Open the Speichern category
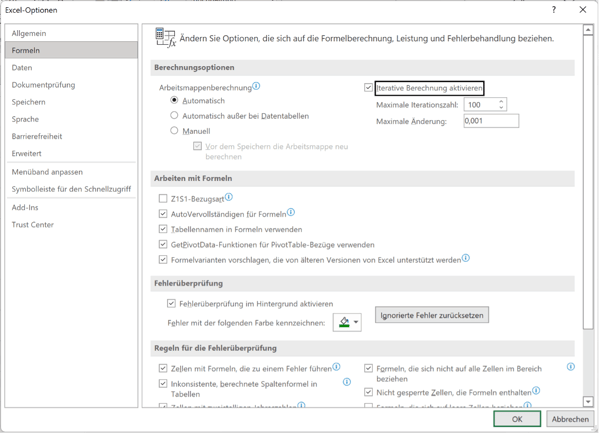The height and width of the screenshot is (434, 600). [x=72, y=102]
